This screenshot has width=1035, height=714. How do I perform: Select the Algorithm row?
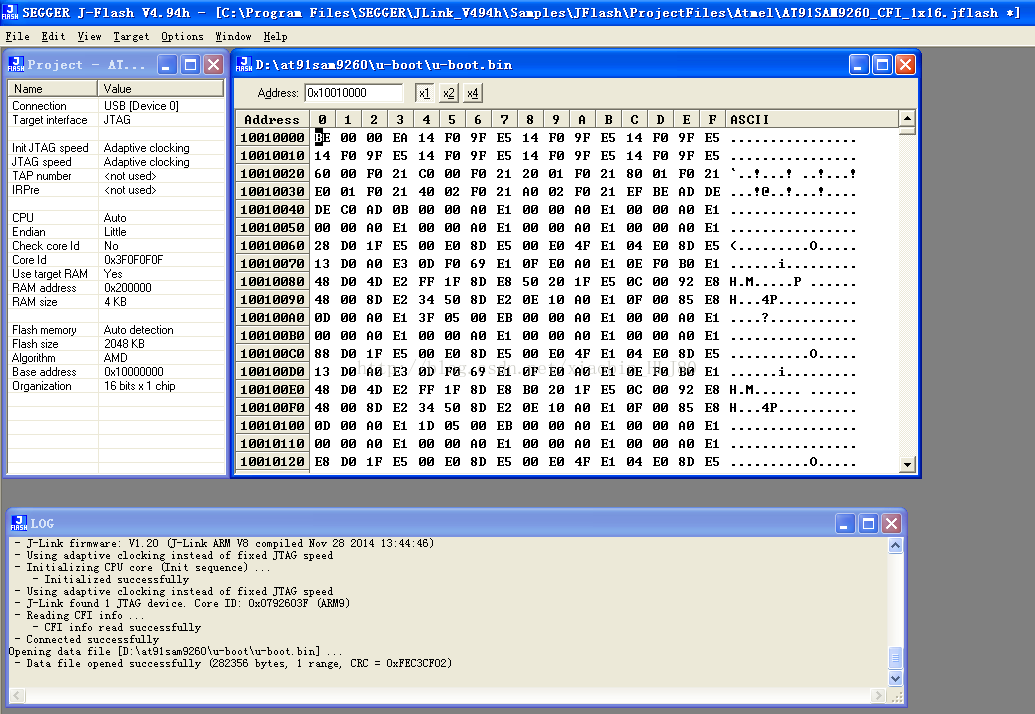point(117,358)
